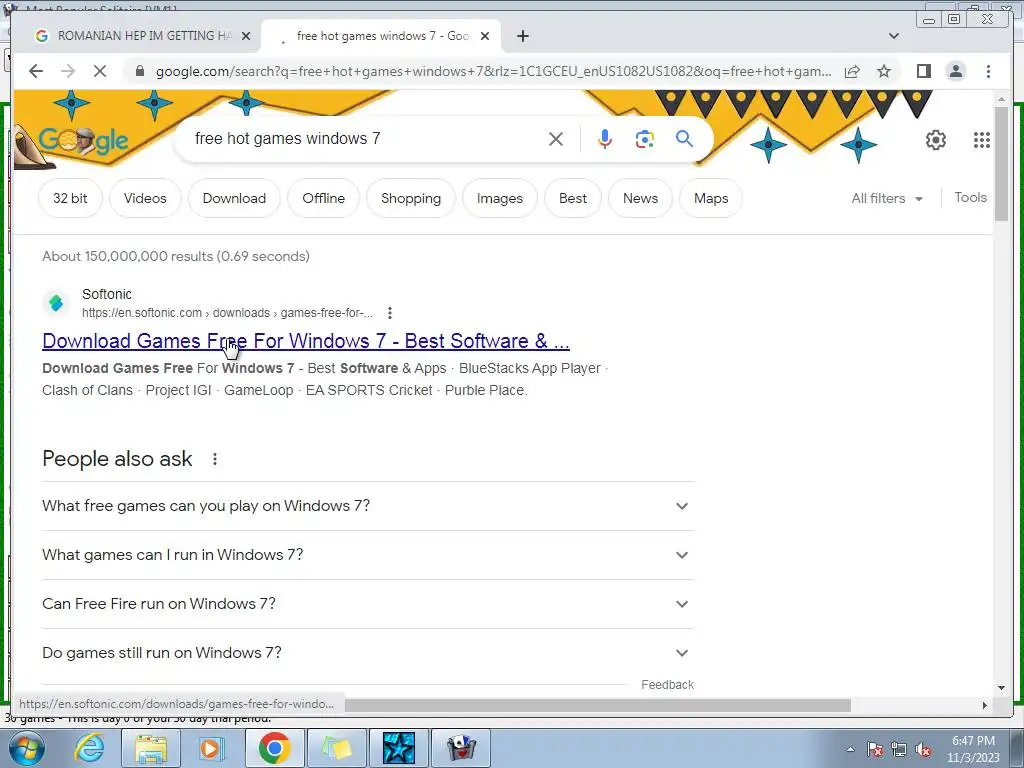This screenshot has width=1024, height=768.
Task: Share this page from address bar
Action: pos(852,71)
